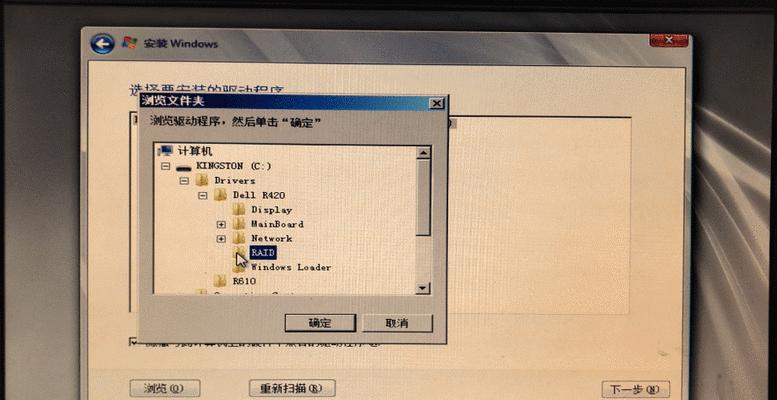Select the Network folder label
The height and width of the screenshot is (400, 777).
(272, 238)
